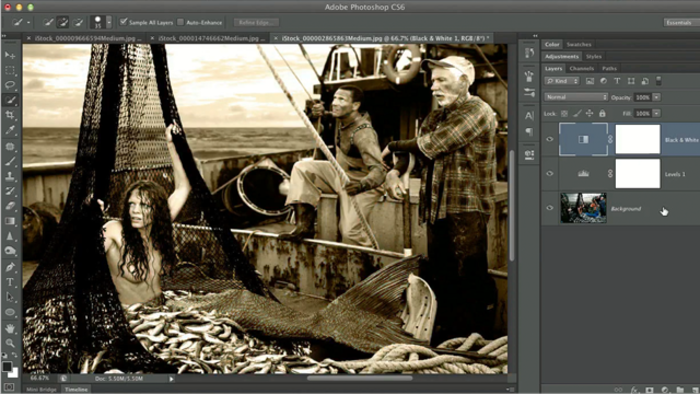The image size is (700, 394).
Task: Open the Swatches tab
Action: point(579,44)
